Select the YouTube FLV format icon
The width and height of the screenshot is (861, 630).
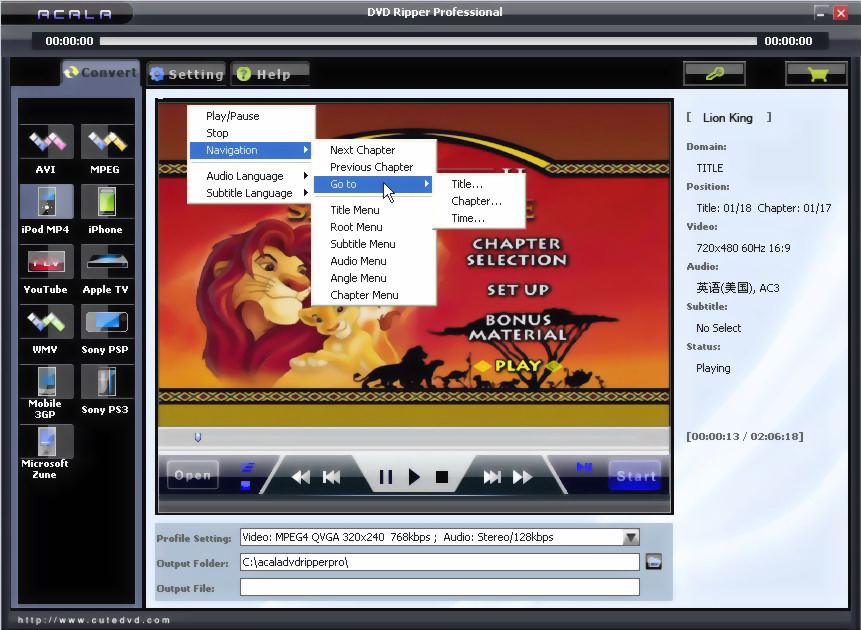[x=46, y=263]
